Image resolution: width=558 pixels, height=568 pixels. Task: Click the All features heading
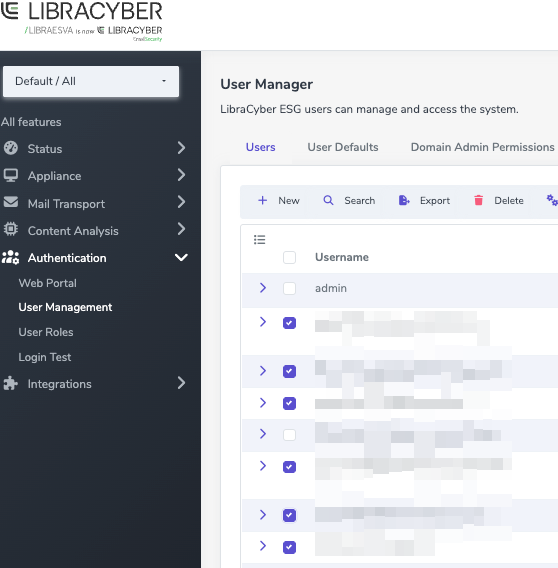(31, 122)
